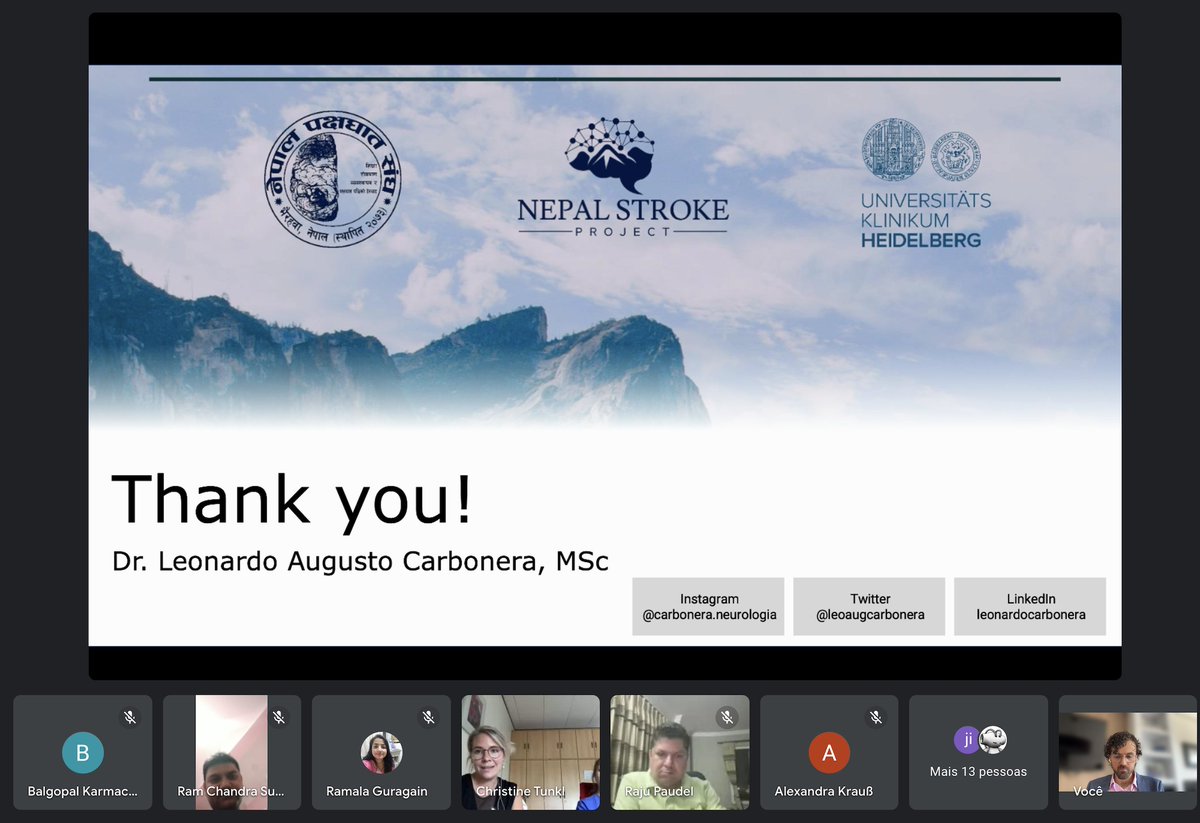
Task: Click the Twitter @leoaugcarbonera box
Action: pyautogui.click(x=869, y=606)
